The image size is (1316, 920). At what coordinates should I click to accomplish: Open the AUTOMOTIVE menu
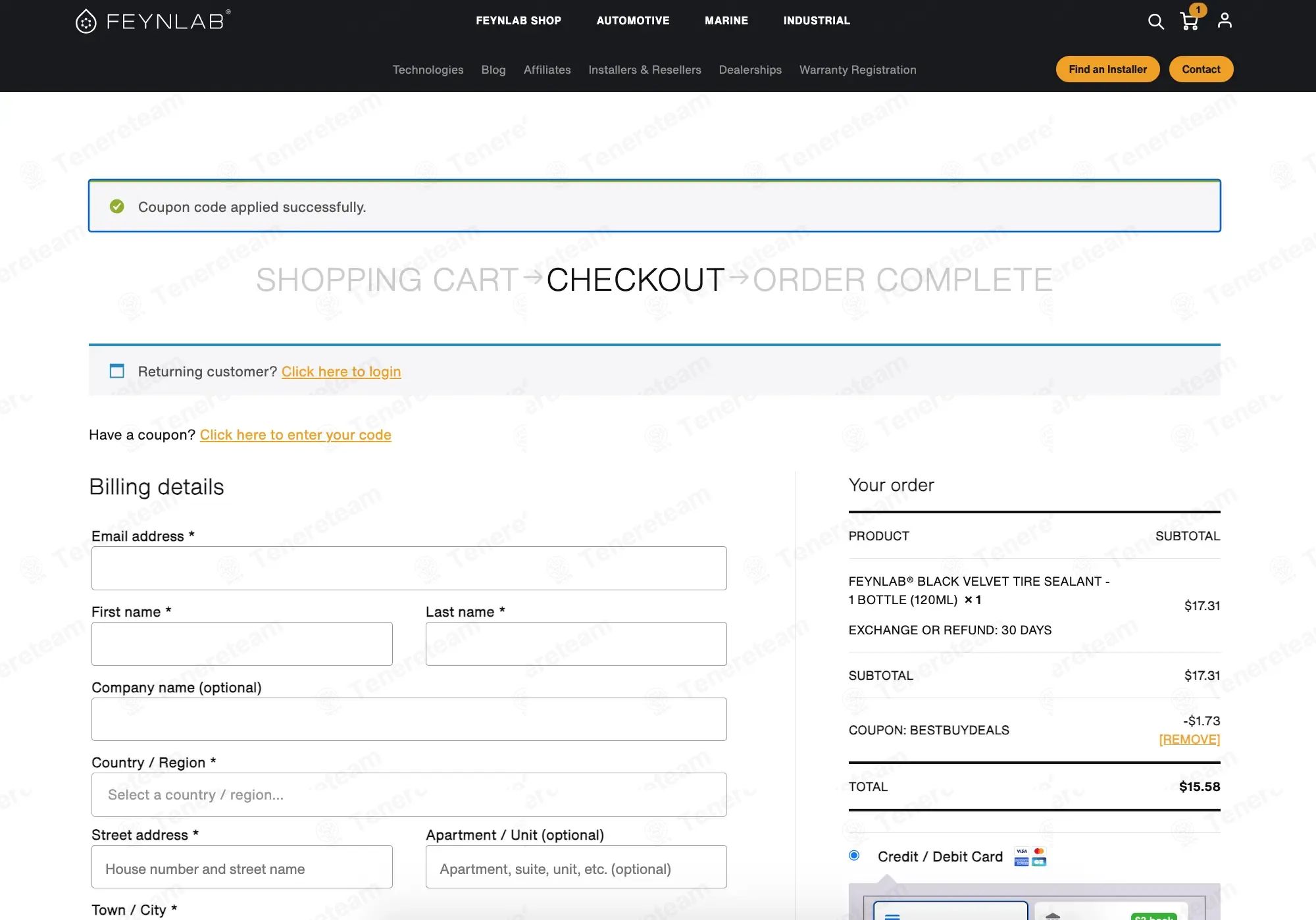(x=633, y=20)
